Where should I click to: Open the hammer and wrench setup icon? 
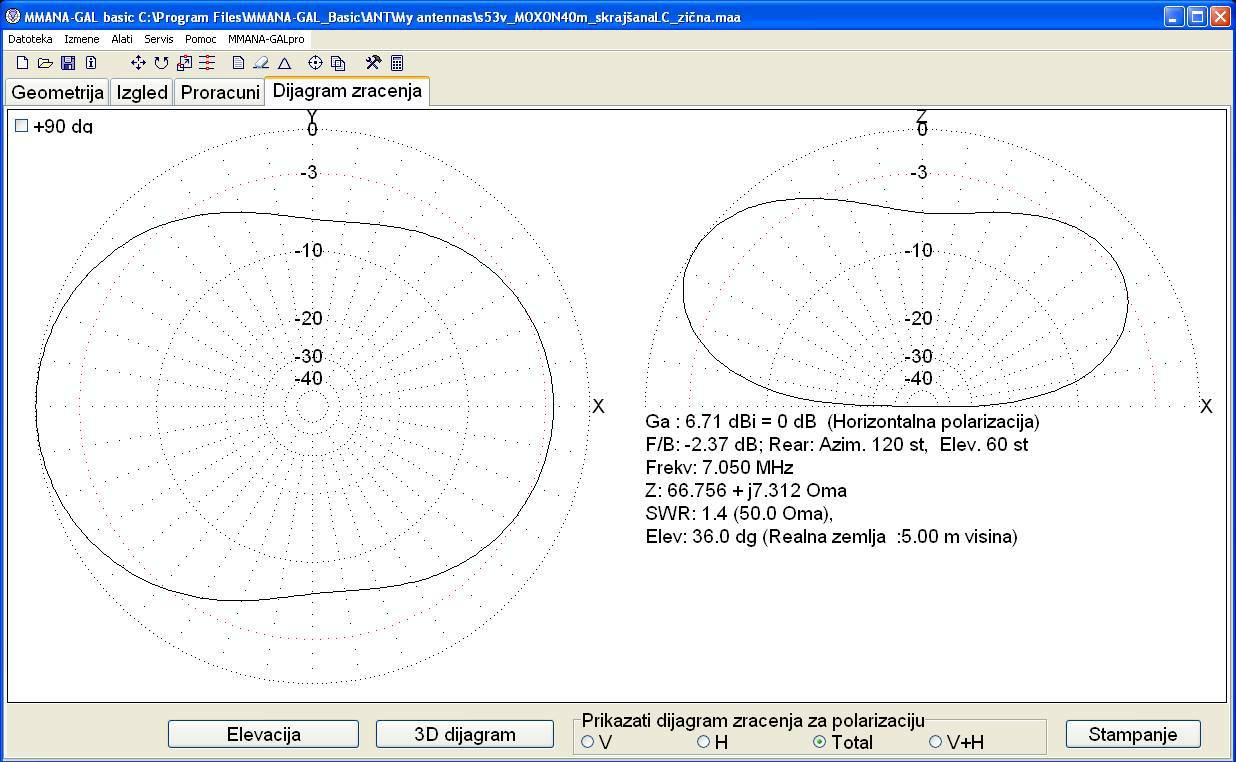pyautogui.click(x=373, y=63)
